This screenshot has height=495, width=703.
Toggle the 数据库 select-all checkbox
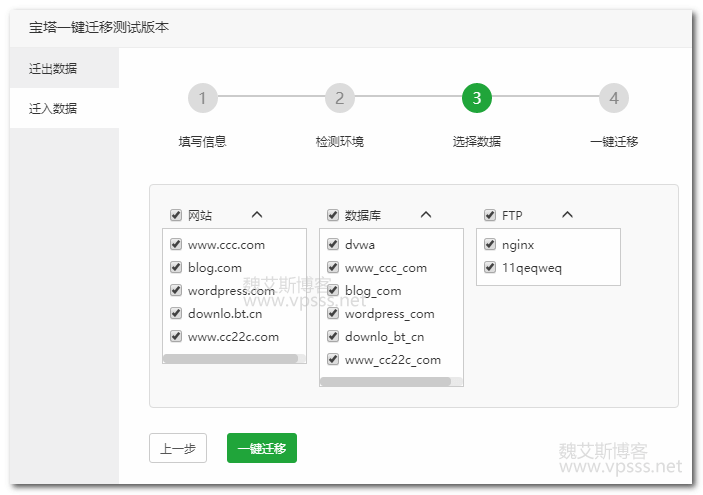(x=333, y=215)
